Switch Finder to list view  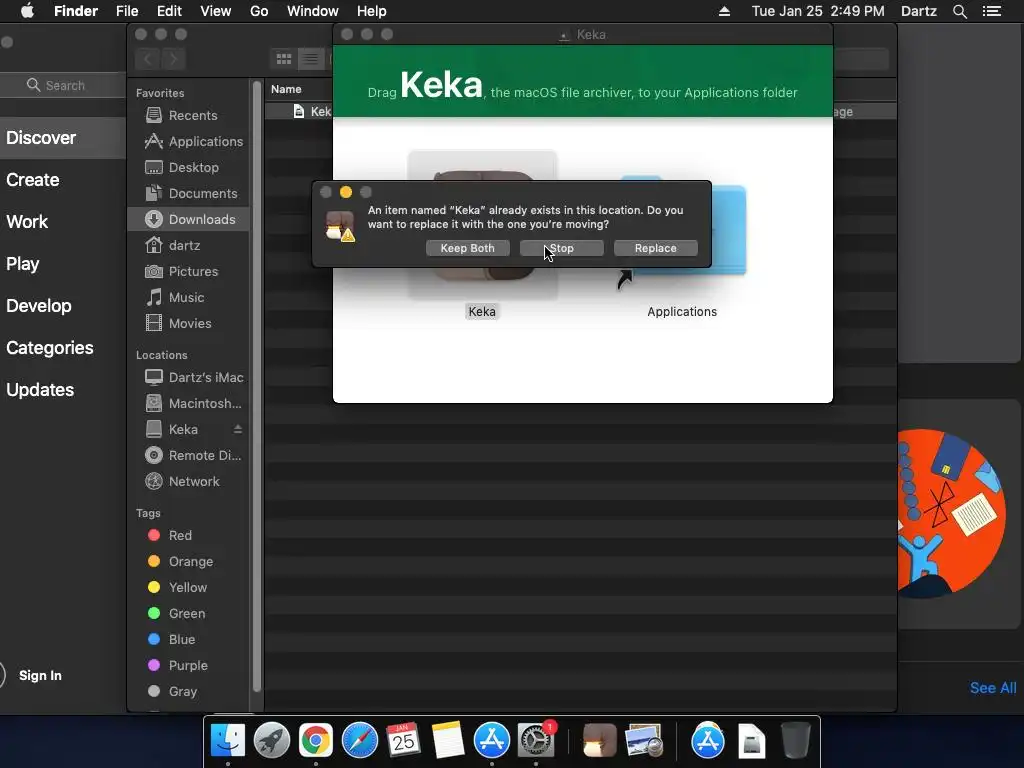311,59
